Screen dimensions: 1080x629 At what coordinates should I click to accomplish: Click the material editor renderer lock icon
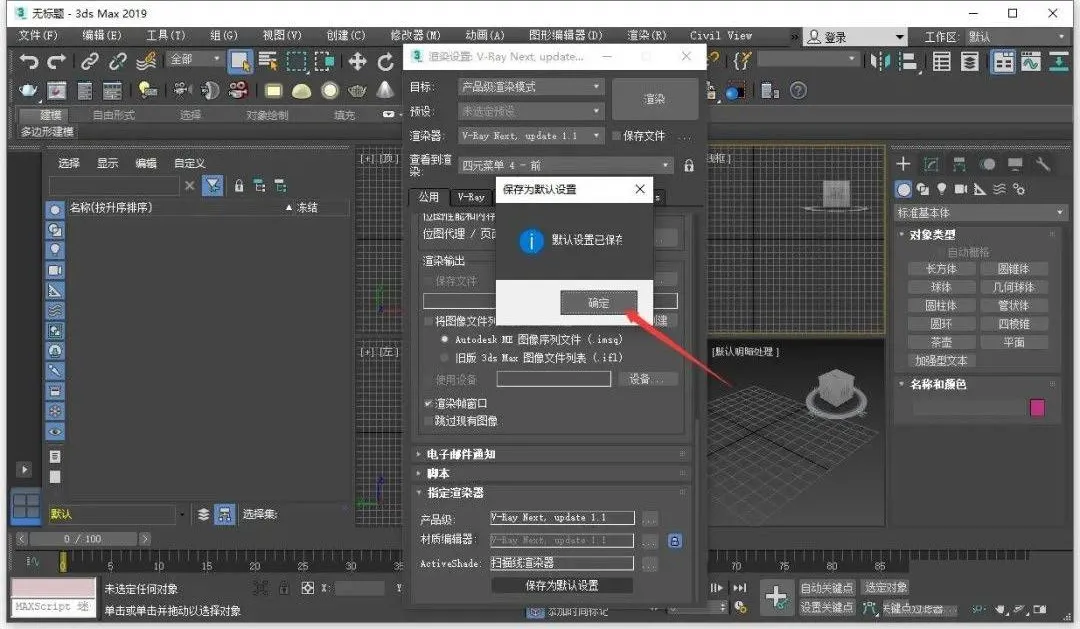click(x=675, y=541)
